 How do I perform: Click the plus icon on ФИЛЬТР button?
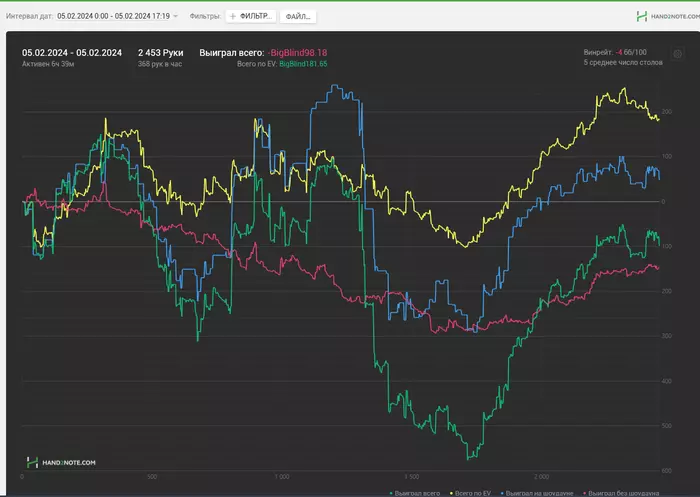click(233, 17)
